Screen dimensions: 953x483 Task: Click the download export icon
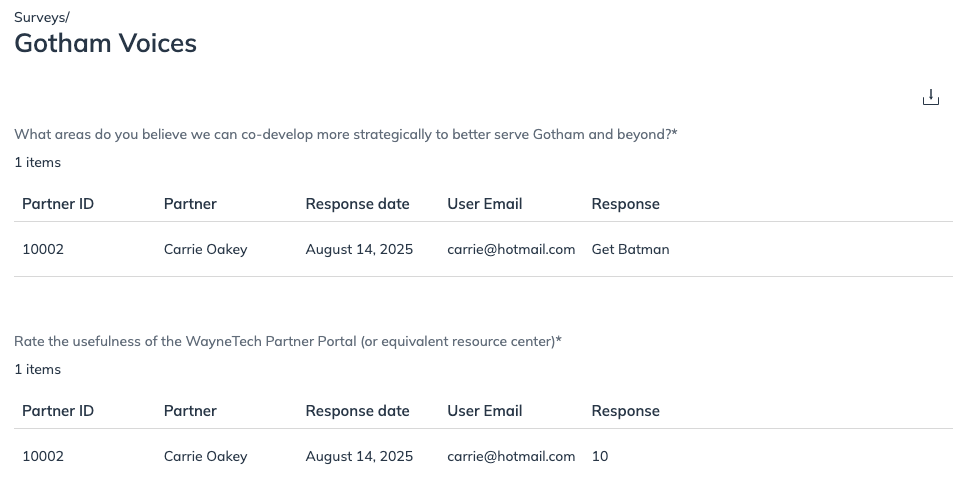pyautogui.click(x=930, y=97)
